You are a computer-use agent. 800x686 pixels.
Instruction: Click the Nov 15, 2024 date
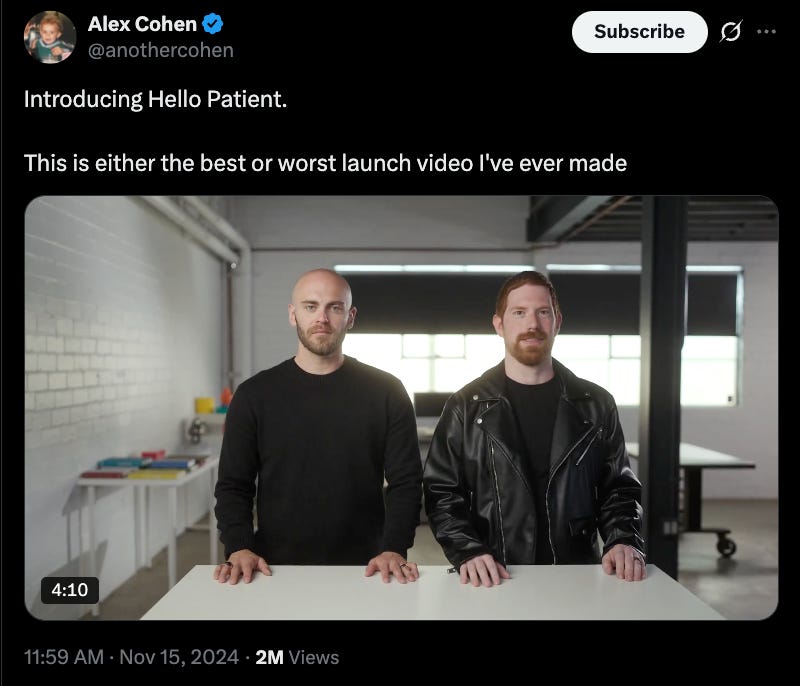[179, 657]
